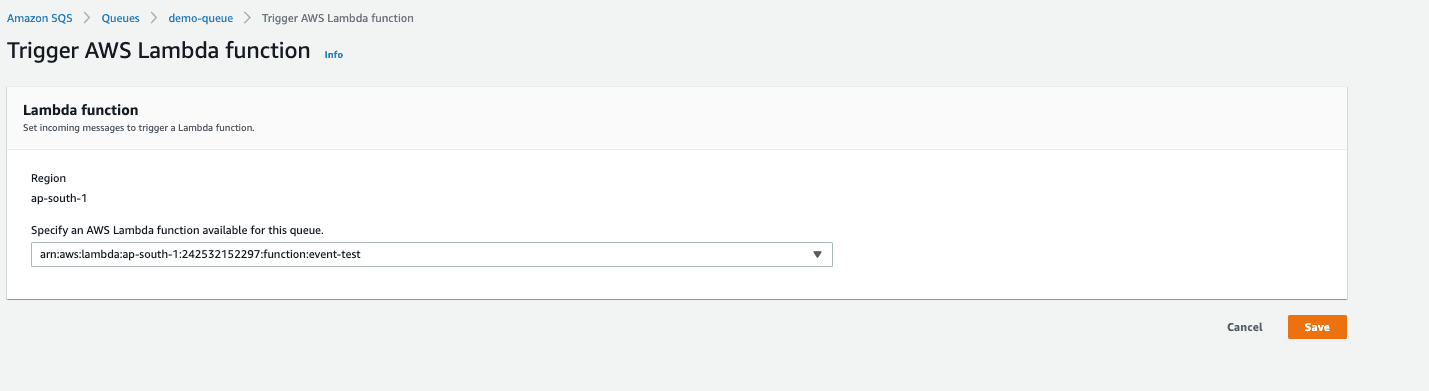Click the Trigger AWS Lambda function page heading
The height and width of the screenshot is (391, 1429).
pos(159,50)
